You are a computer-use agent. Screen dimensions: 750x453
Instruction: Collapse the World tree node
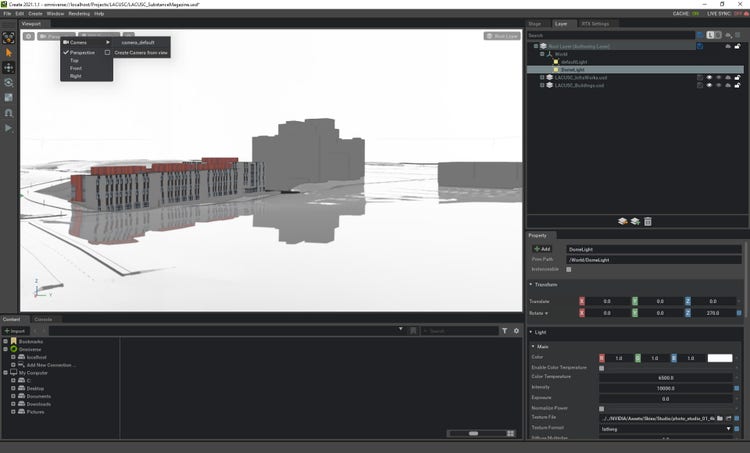(x=542, y=54)
